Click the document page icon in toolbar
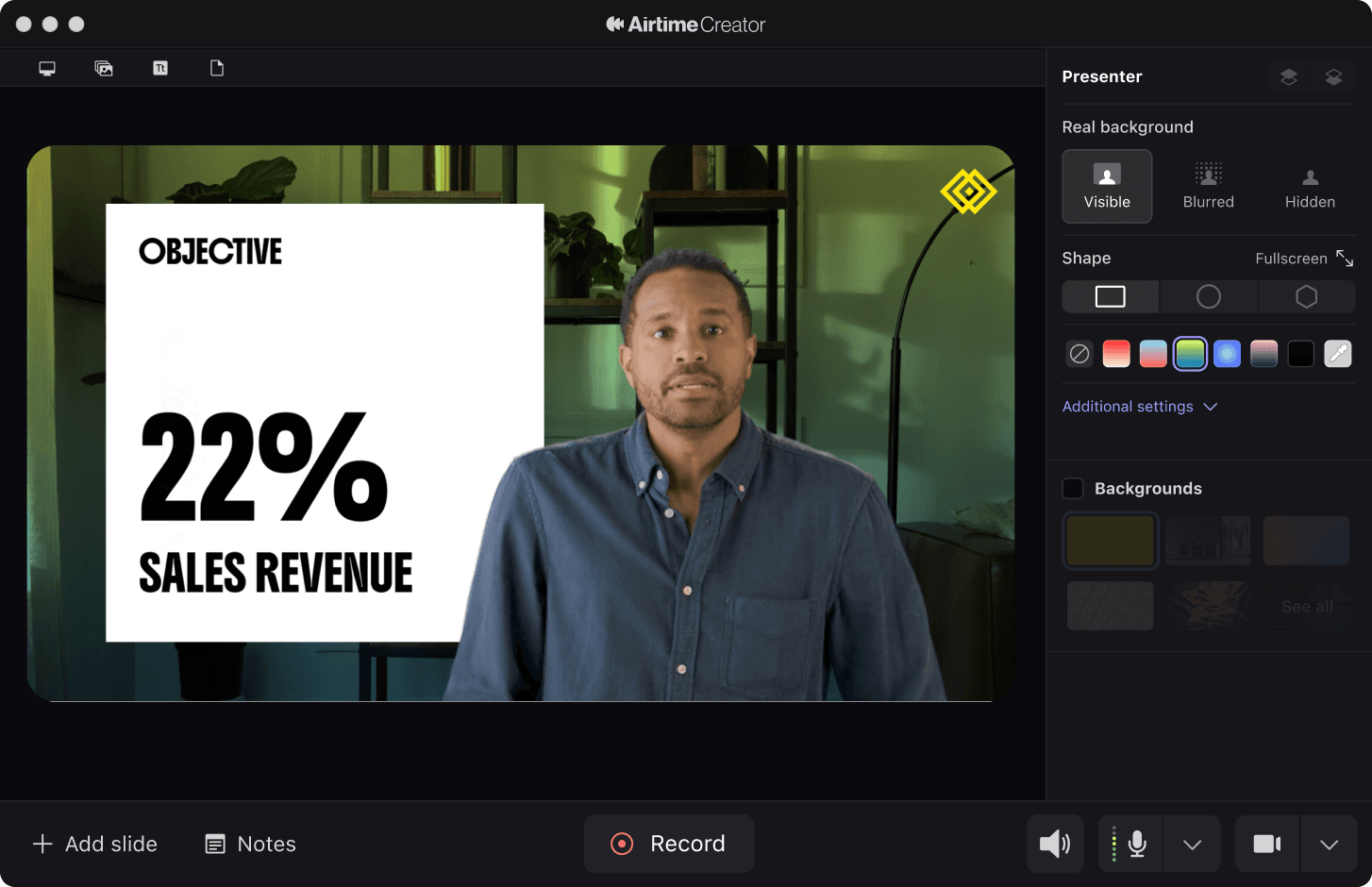The height and width of the screenshot is (887, 1372). point(217,68)
